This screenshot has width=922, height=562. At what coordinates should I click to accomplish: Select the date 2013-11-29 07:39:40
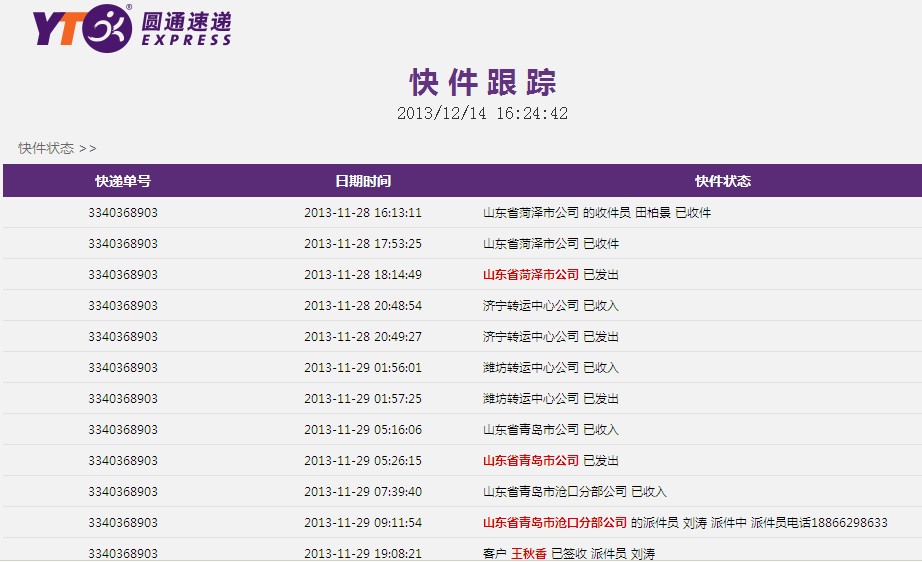click(x=363, y=492)
